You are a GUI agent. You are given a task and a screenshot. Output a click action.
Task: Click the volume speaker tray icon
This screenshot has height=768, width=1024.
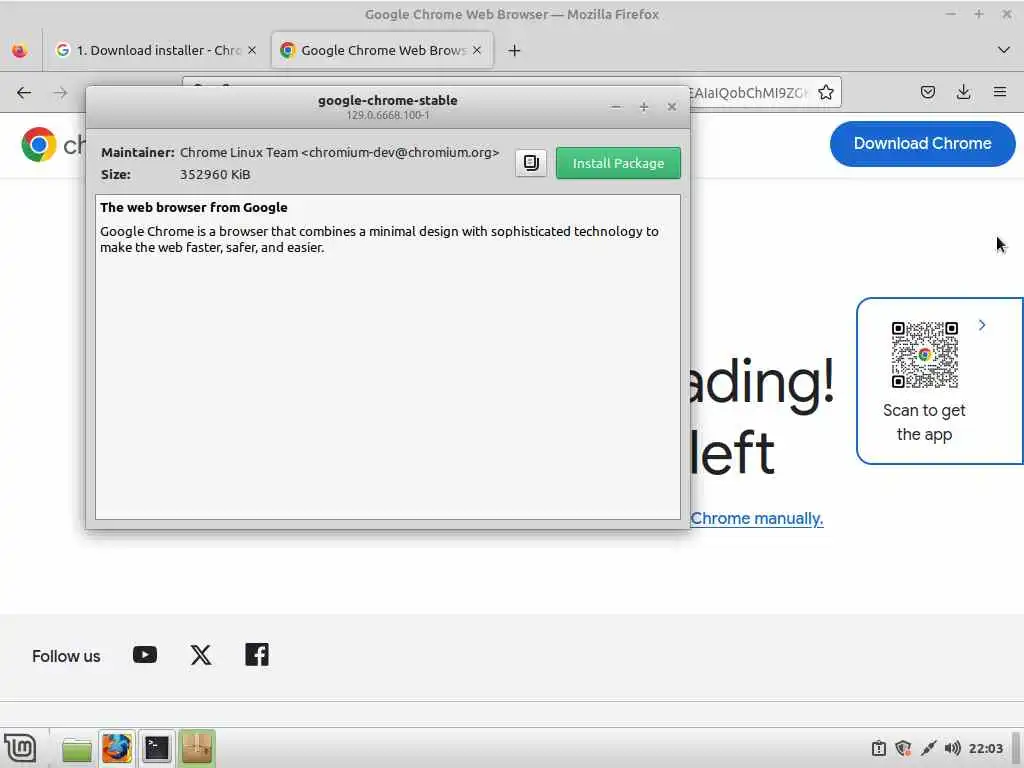coord(952,748)
